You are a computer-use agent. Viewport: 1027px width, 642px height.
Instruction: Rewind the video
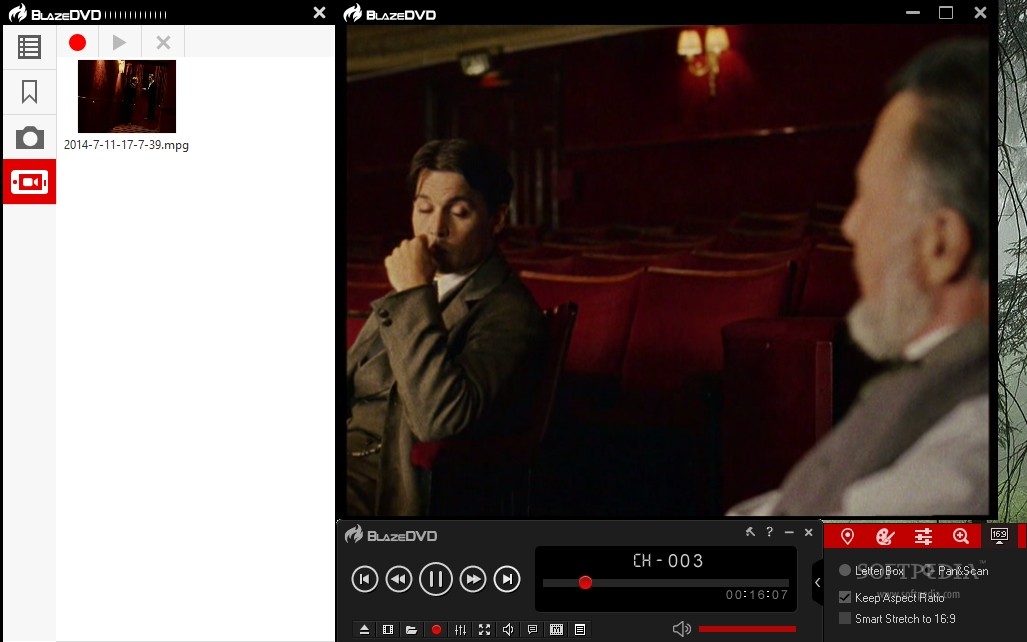pos(399,579)
